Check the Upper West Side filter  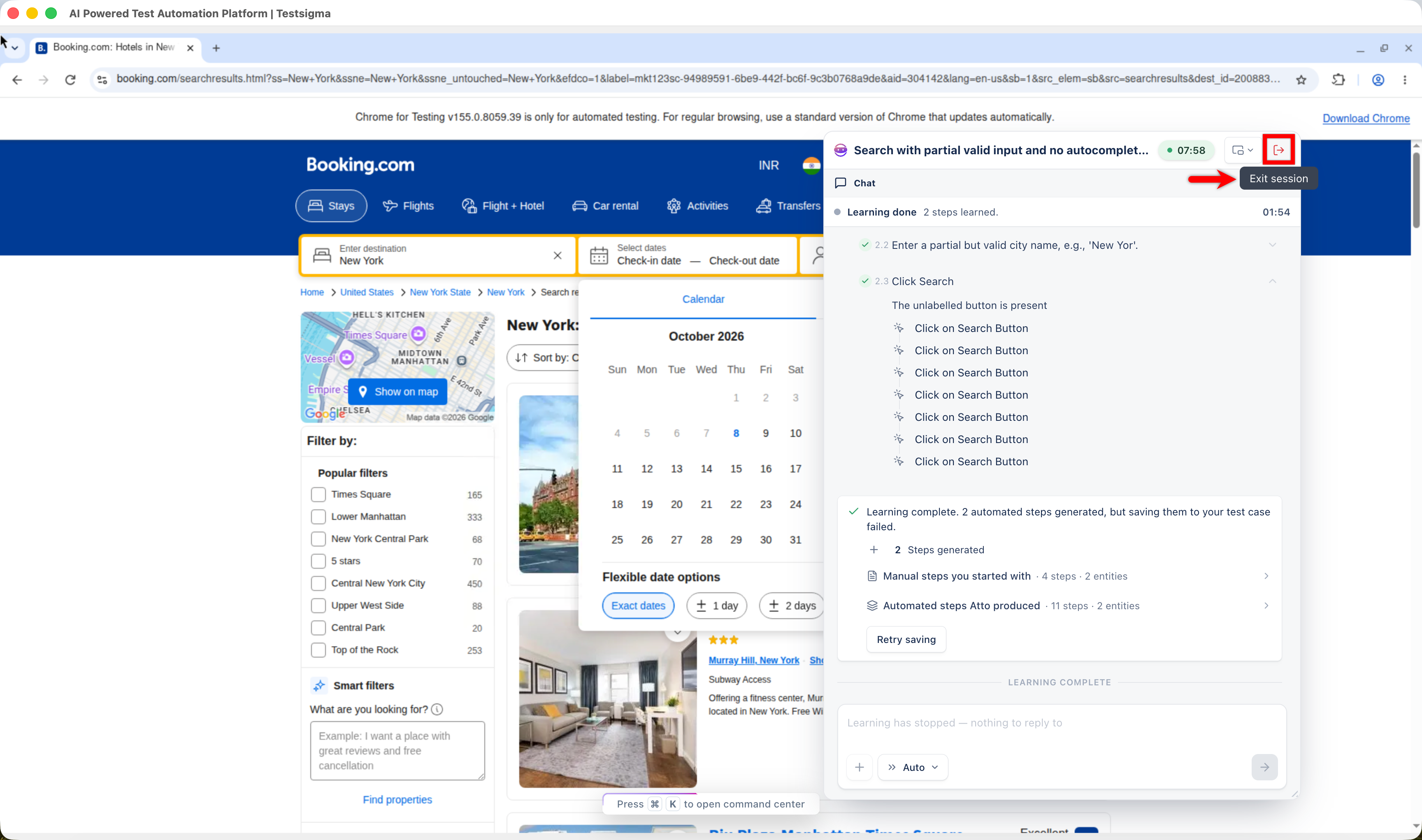(318, 606)
